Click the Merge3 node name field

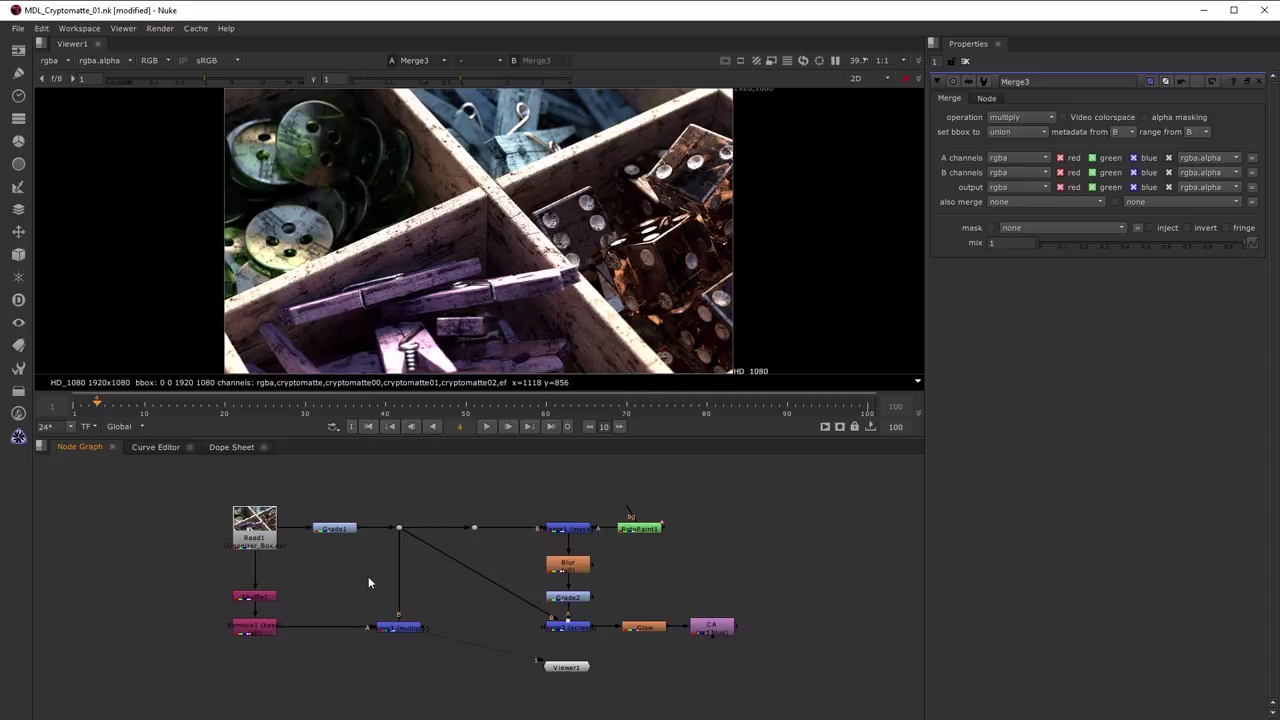1068,81
